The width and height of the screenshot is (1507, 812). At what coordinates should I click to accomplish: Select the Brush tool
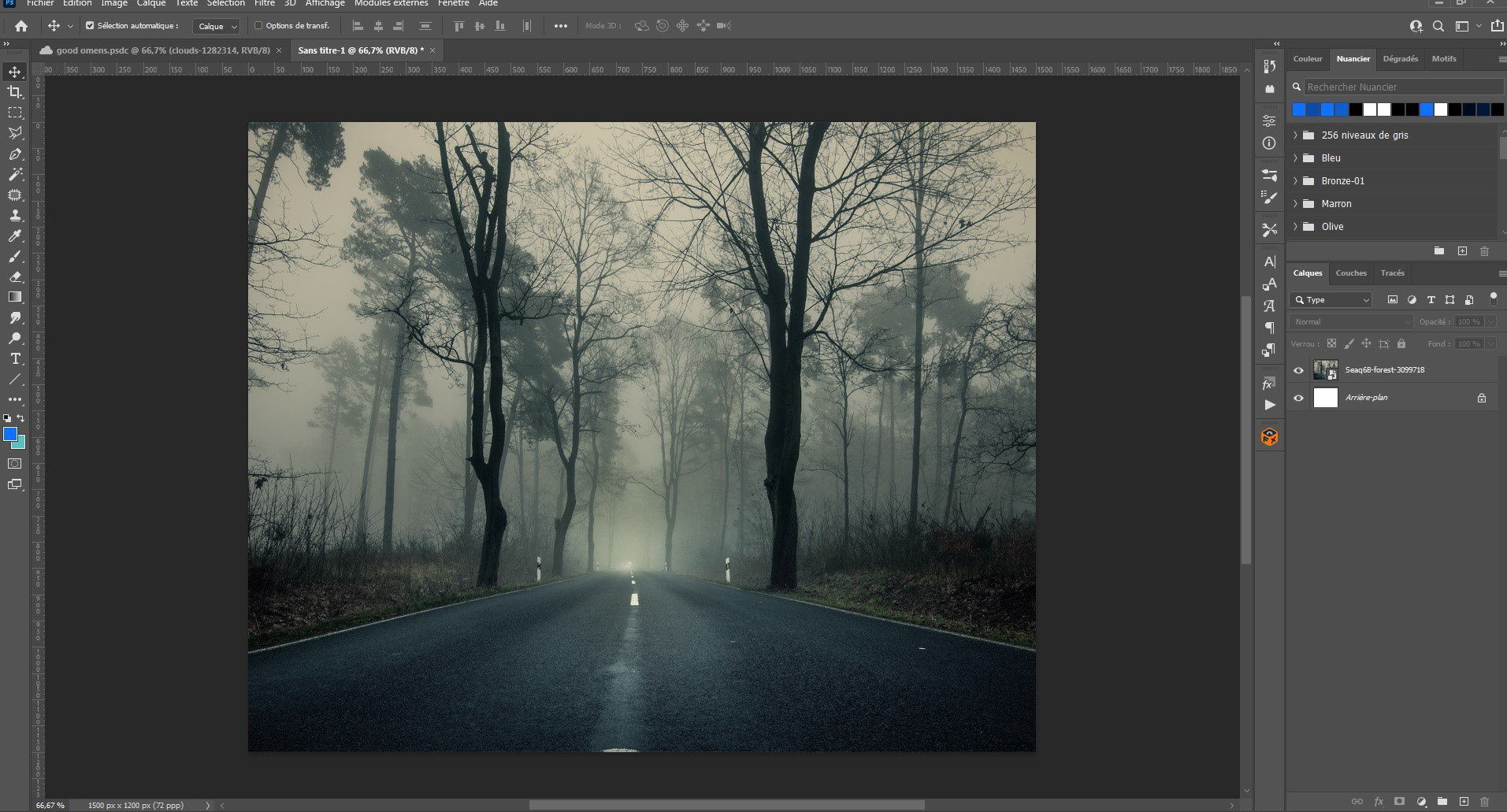click(15, 256)
